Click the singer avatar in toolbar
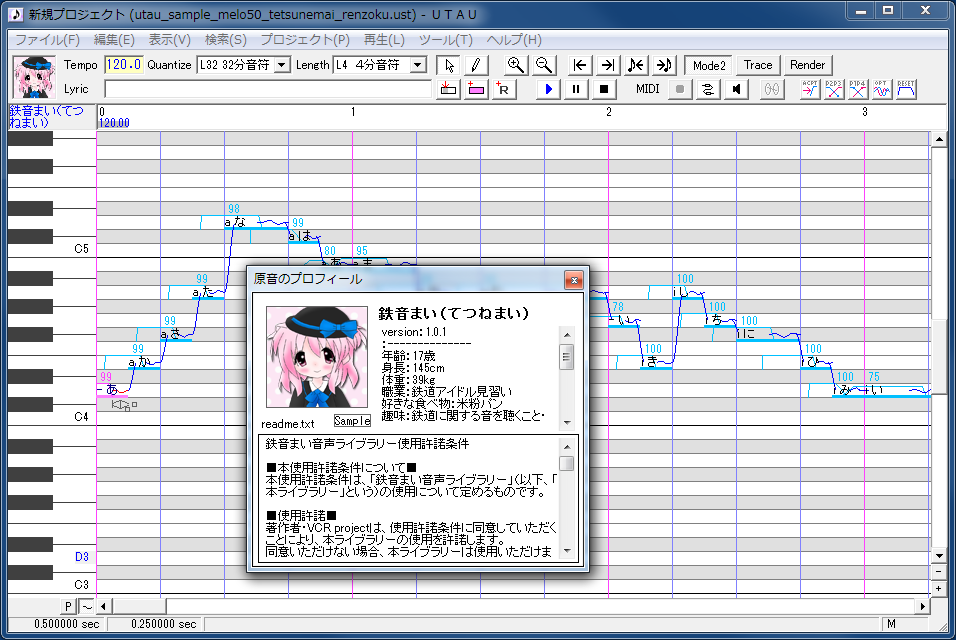956x640 pixels. click(x=34, y=77)
